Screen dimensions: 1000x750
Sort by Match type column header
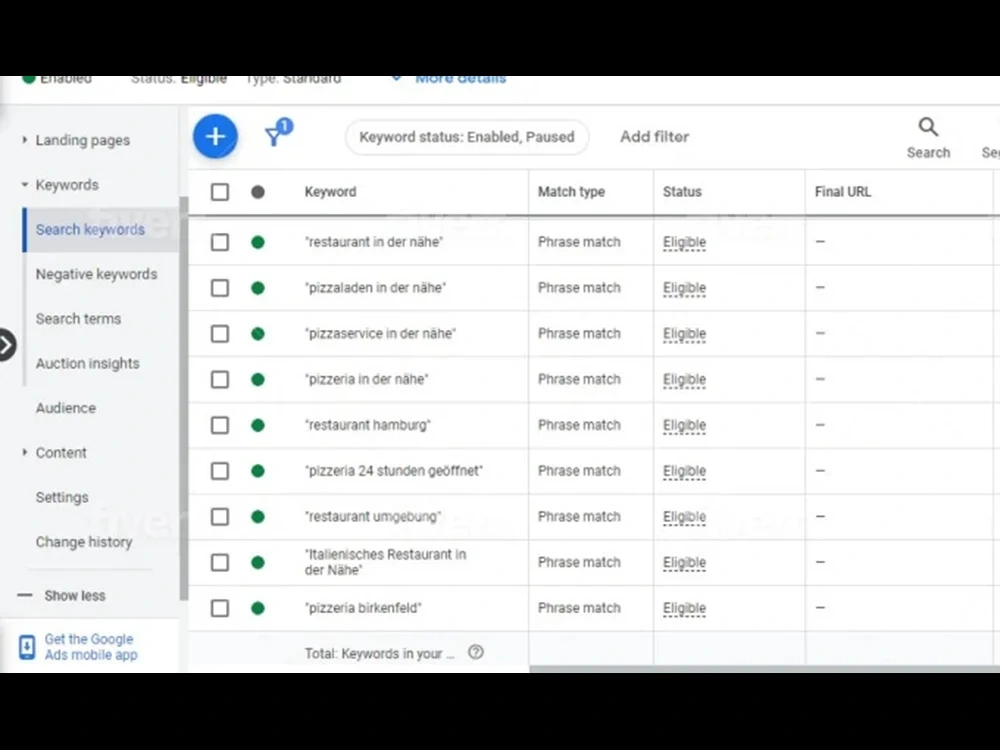click(x=571, y=192)
